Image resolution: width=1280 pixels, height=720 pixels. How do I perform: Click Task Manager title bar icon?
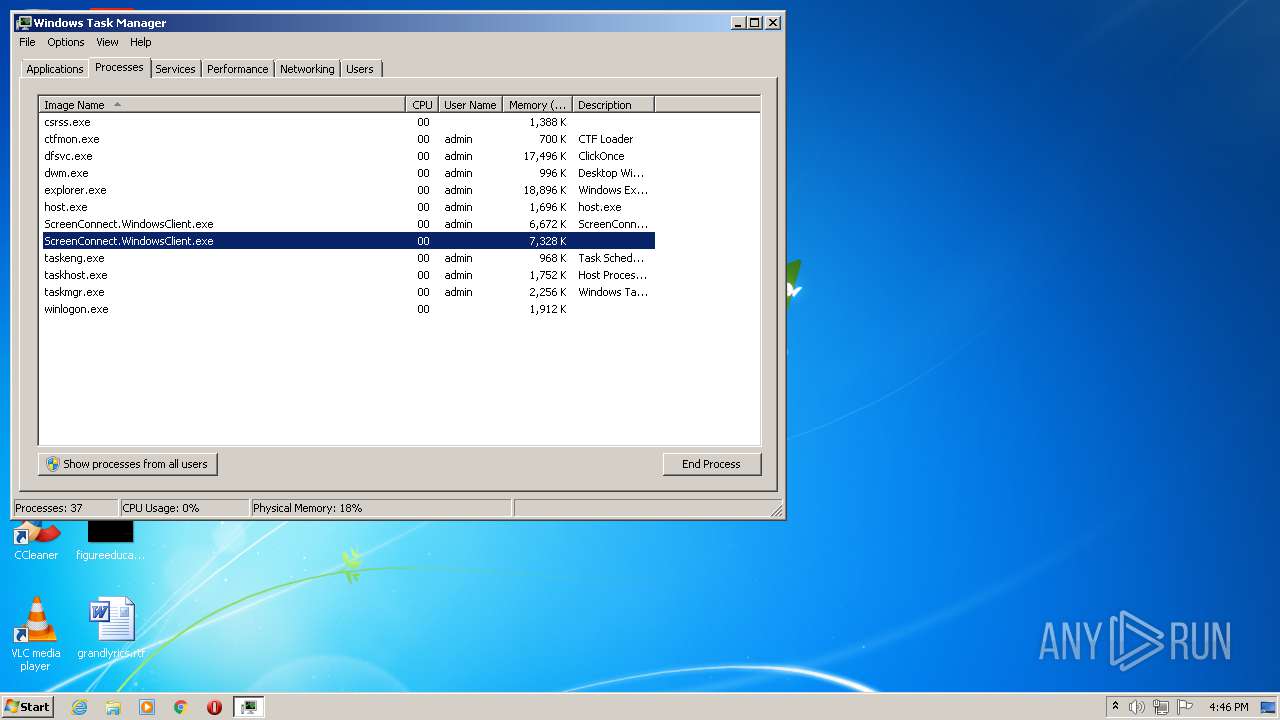(x=24, y=22)
